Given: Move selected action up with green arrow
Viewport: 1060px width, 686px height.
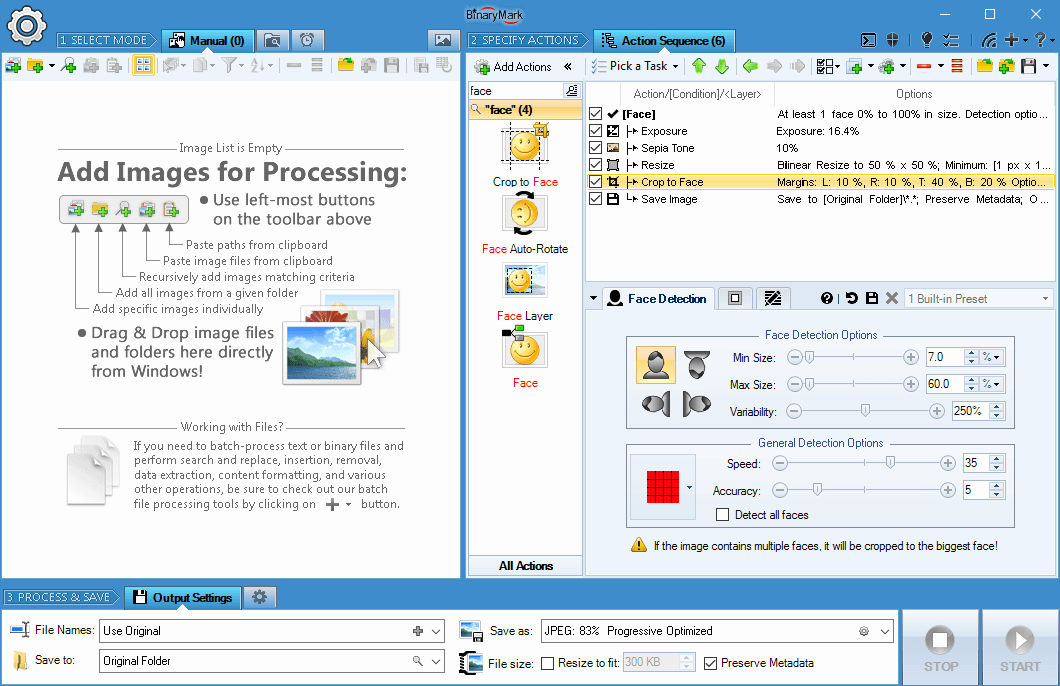Looking at the screenshot, I should (x=698, y=66).
